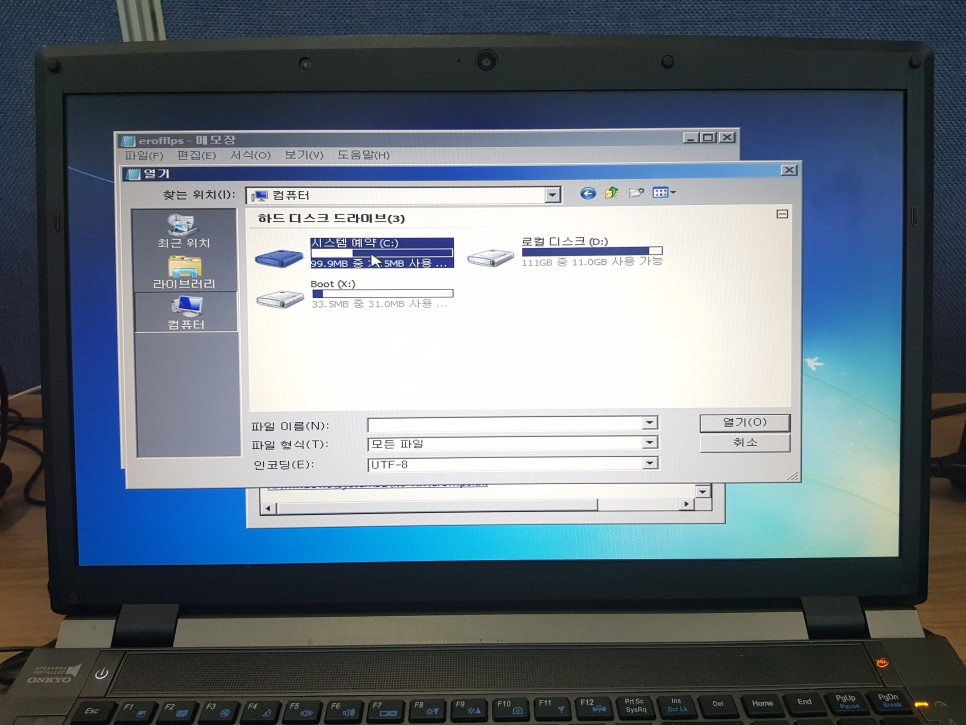
Task: Select 라이브러리 in the places sidebar
Action: [x=184, y=273]
